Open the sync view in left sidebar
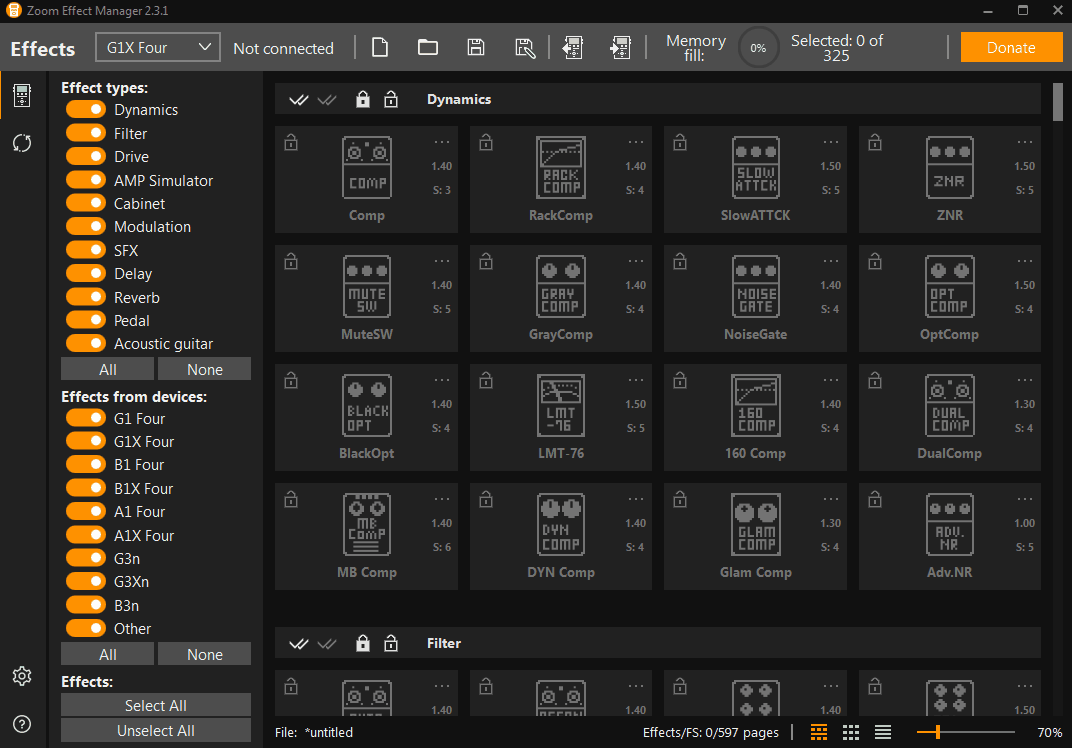Screen dimensions: 1072x748 [22, 143]
